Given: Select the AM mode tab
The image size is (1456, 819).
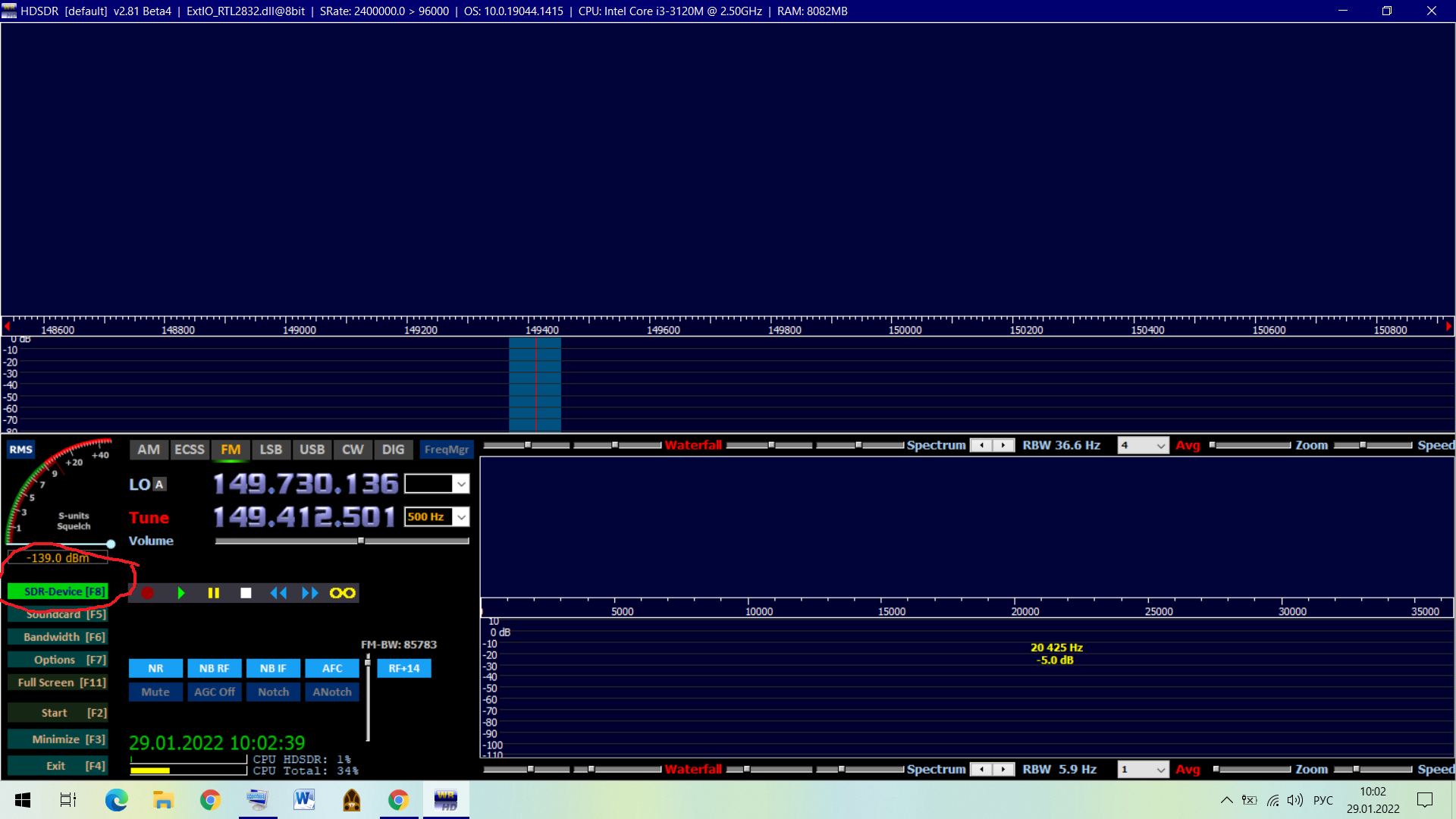Looking at the screenshot, I should point(149,450).
